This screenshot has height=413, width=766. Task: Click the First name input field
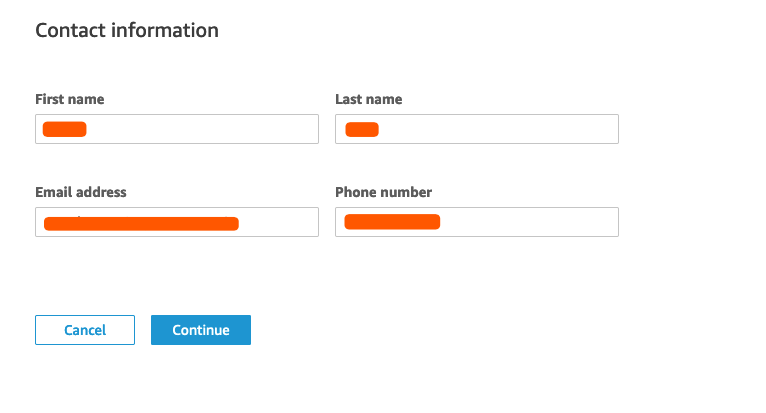[x=177, y=129]
